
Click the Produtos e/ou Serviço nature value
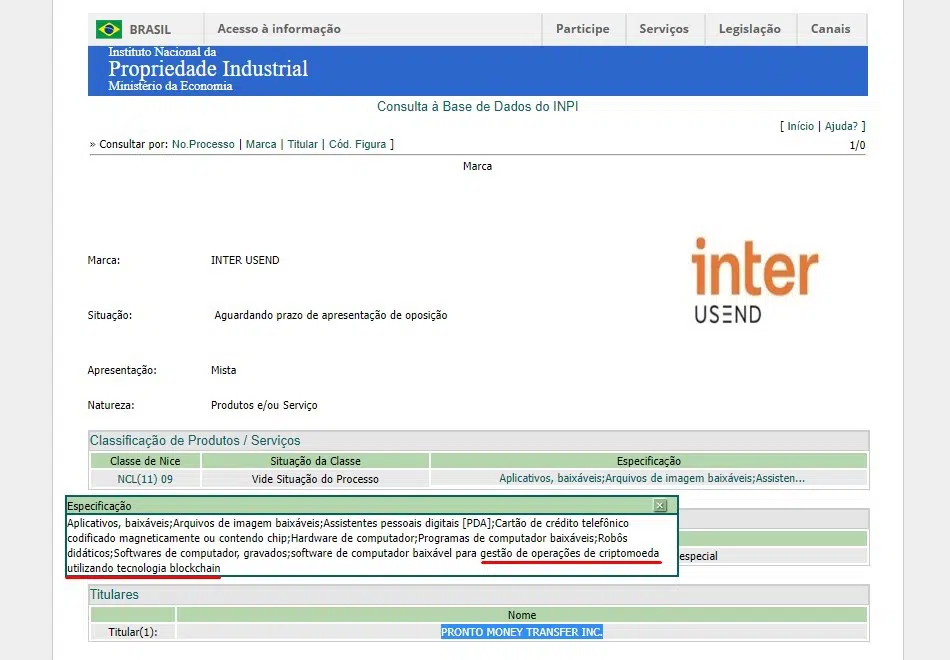(x=264, y=405)
